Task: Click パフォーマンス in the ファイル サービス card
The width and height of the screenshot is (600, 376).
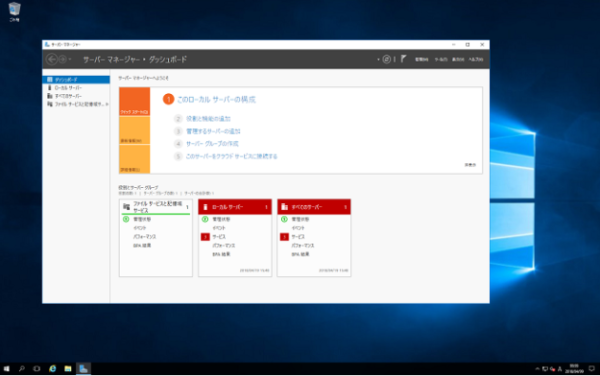Action: pos(145,237)
